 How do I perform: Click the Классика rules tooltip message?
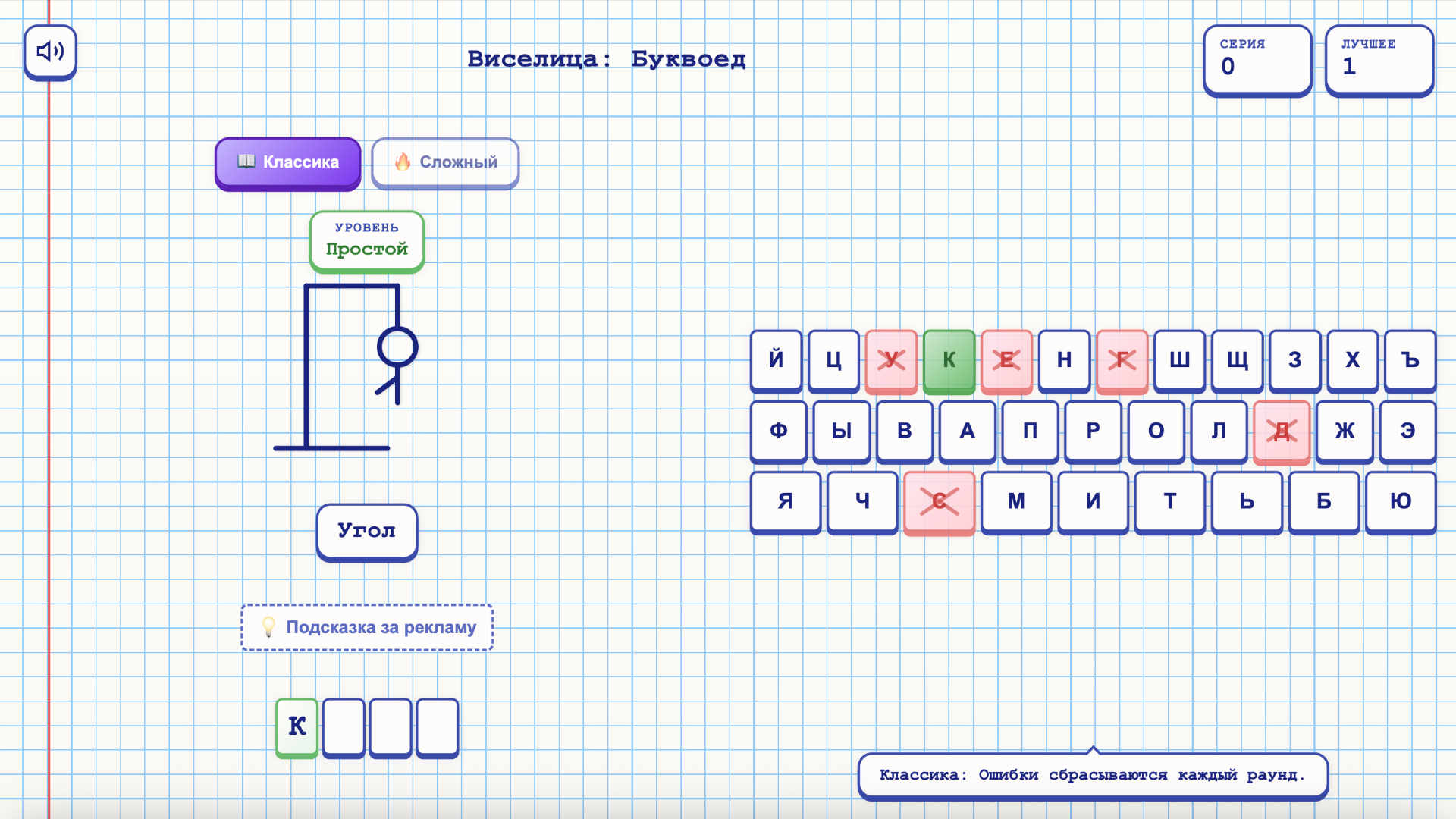click(1093, 776)
